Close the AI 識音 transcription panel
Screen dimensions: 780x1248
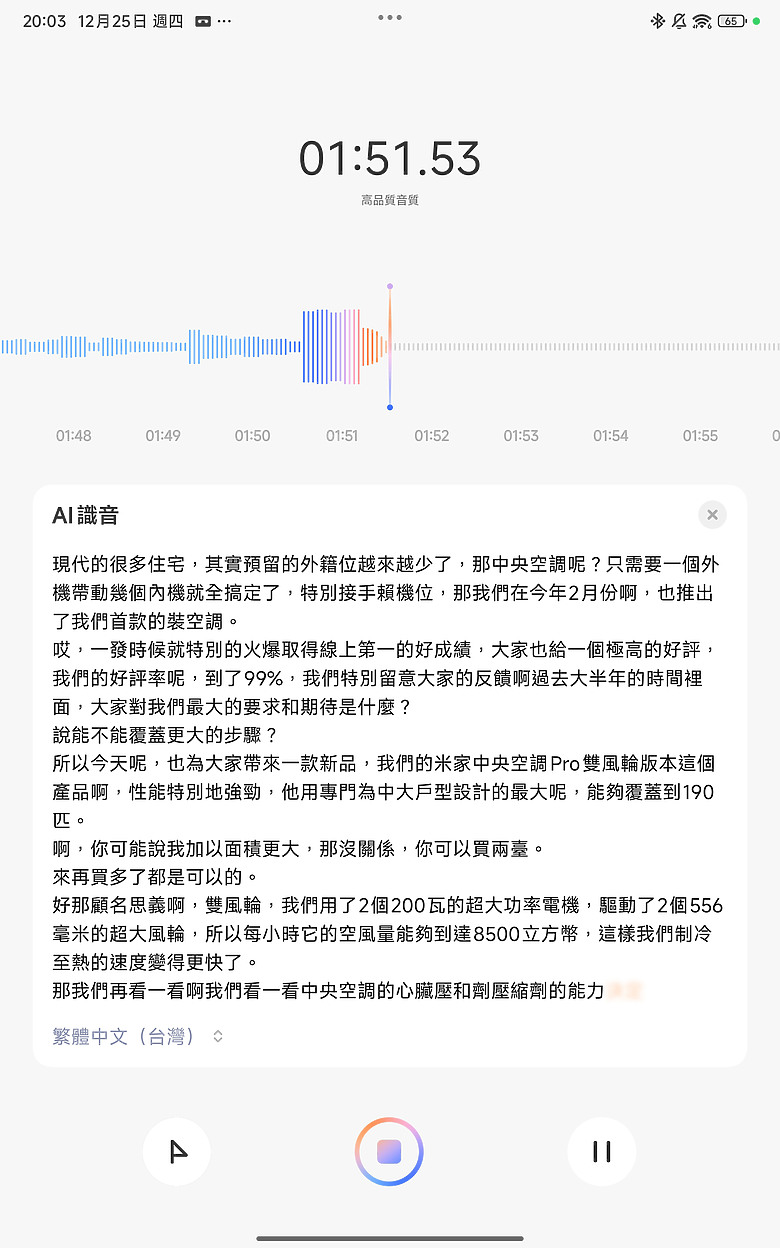(x=712, y=515)
